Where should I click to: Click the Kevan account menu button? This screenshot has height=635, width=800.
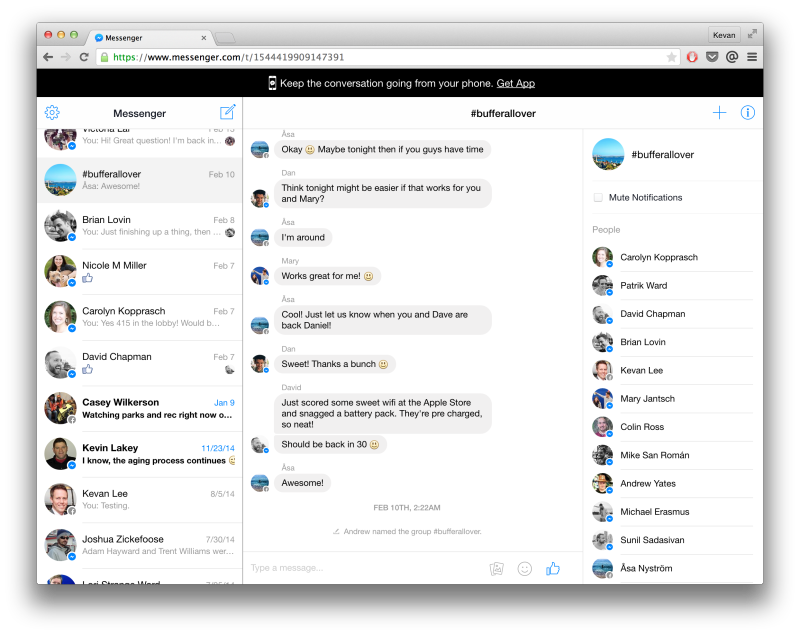[x=724, y=34]
